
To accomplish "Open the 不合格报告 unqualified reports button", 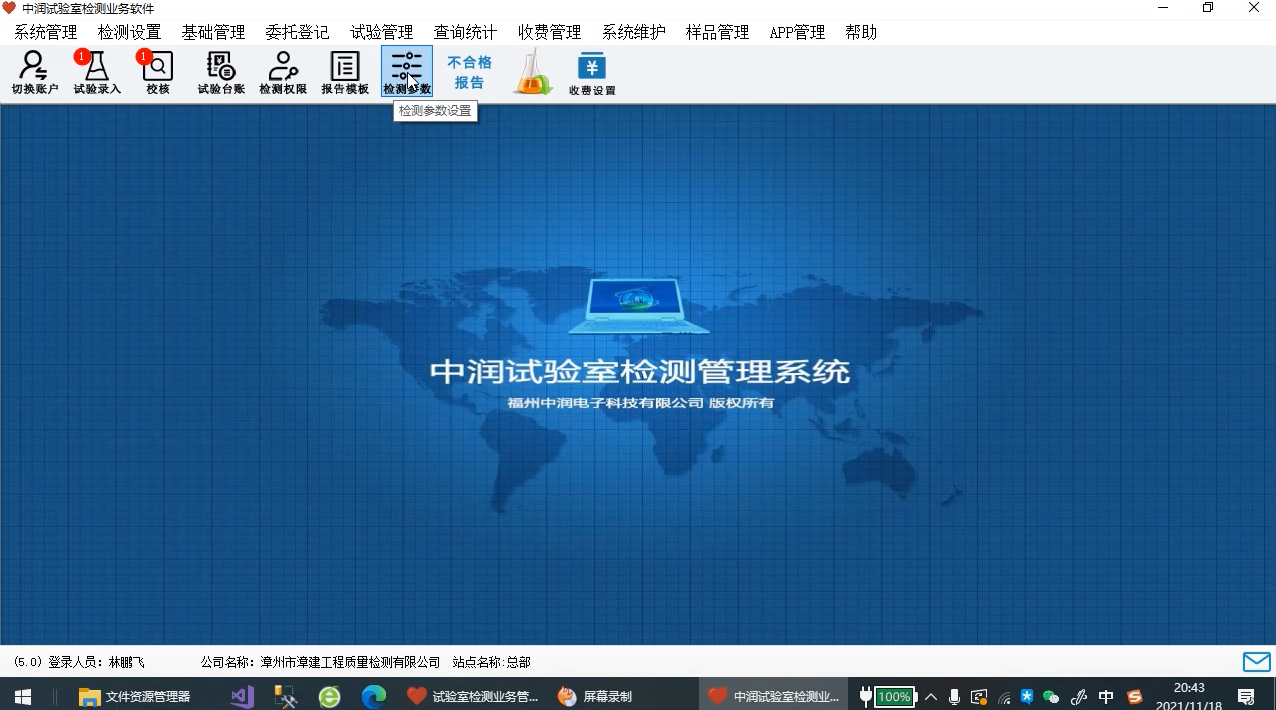I will point(469,72).
